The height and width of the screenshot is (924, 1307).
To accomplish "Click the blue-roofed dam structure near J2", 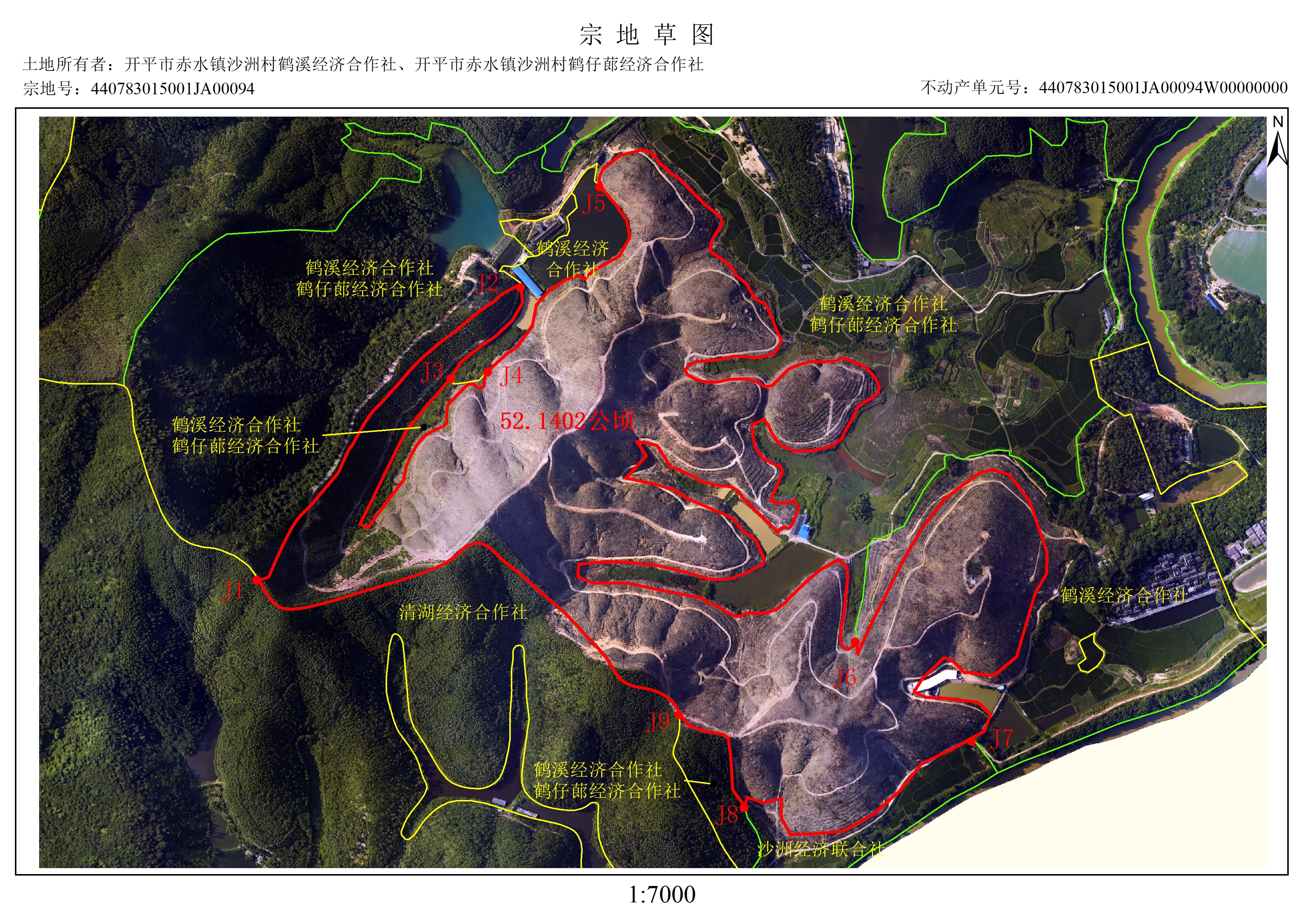I will (x=527, y=282).
